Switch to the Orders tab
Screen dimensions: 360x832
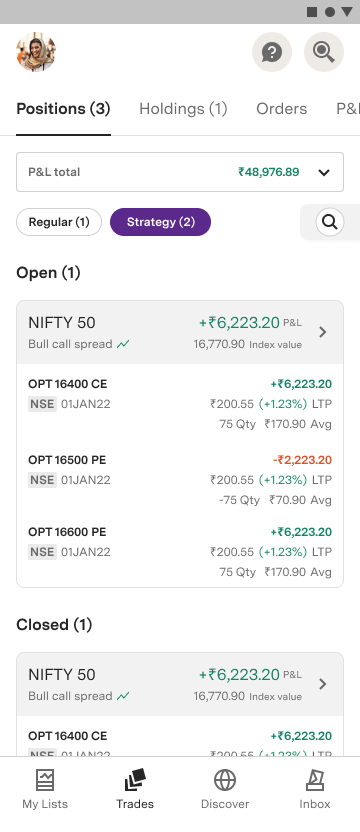[x=281, y=109]
